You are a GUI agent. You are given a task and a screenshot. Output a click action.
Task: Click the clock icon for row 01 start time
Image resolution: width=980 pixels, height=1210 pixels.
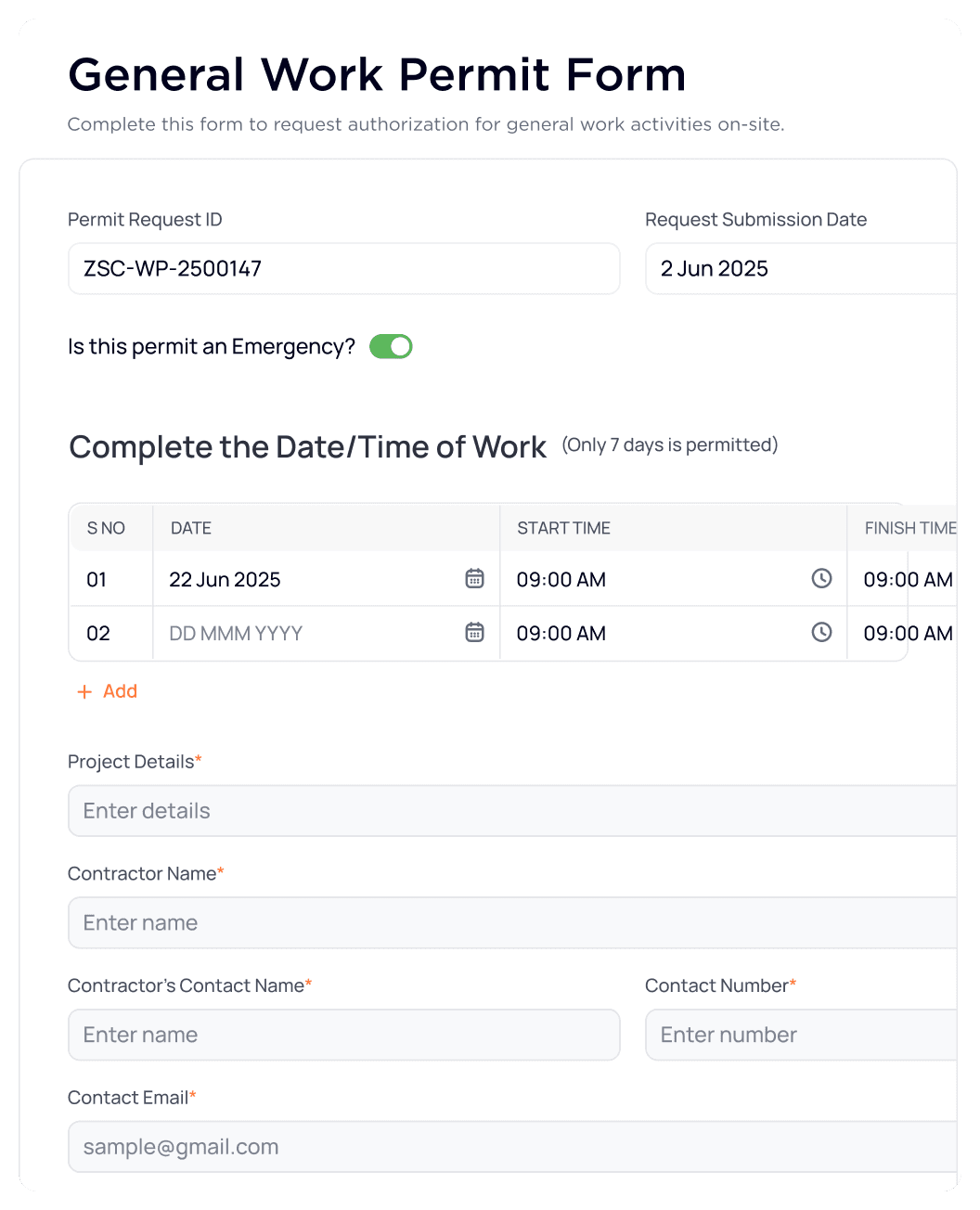coord(821,578)
